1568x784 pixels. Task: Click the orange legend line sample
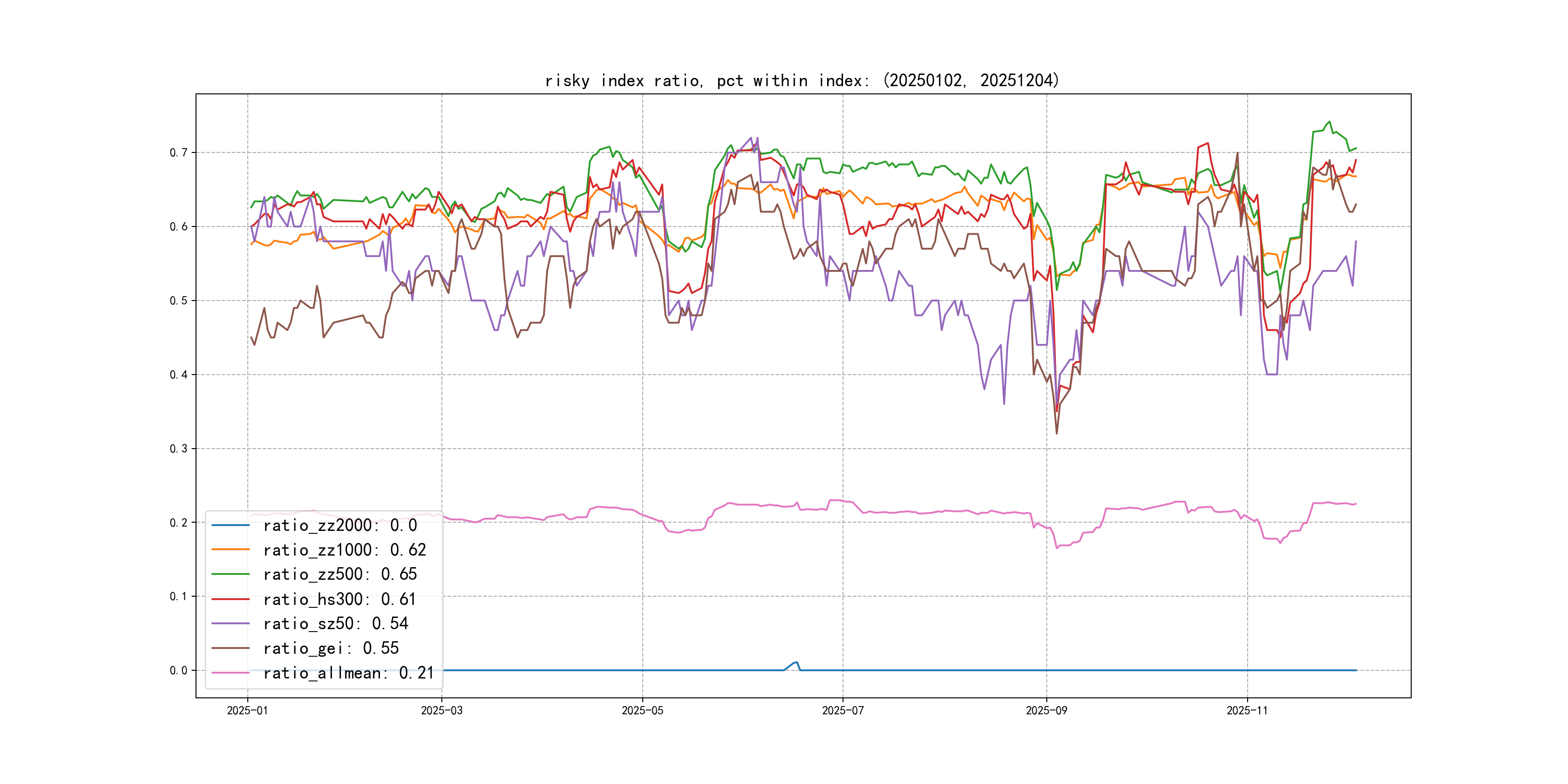coord(230,549)
